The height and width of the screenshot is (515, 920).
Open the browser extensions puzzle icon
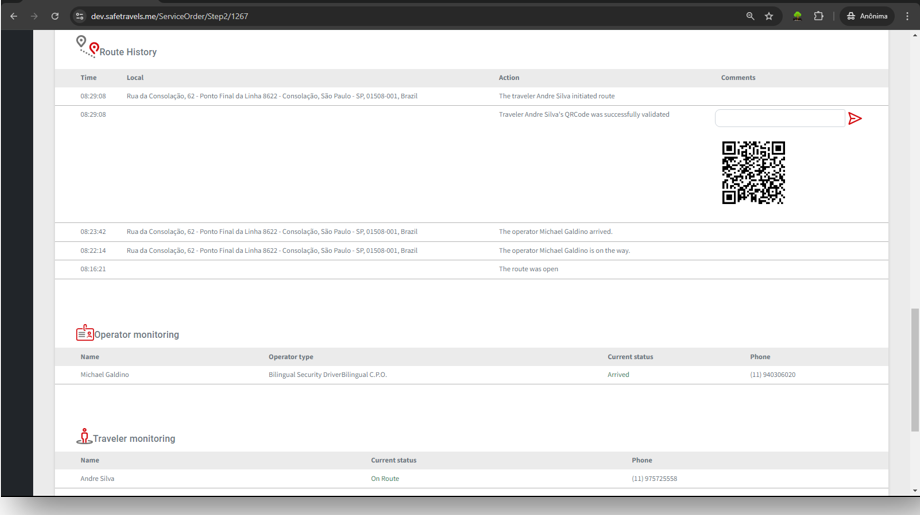pos(818,16)
